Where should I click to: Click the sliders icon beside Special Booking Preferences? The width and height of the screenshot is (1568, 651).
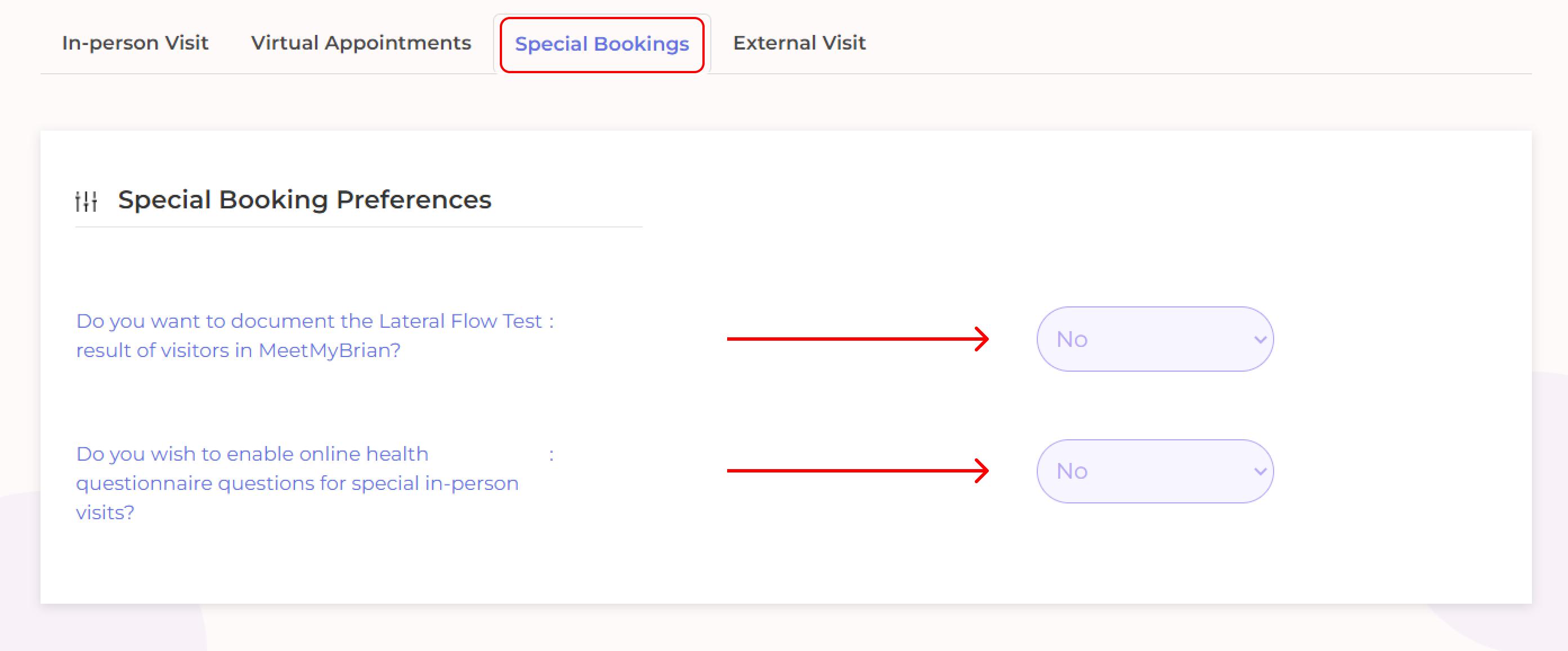[x=86, y=200]
